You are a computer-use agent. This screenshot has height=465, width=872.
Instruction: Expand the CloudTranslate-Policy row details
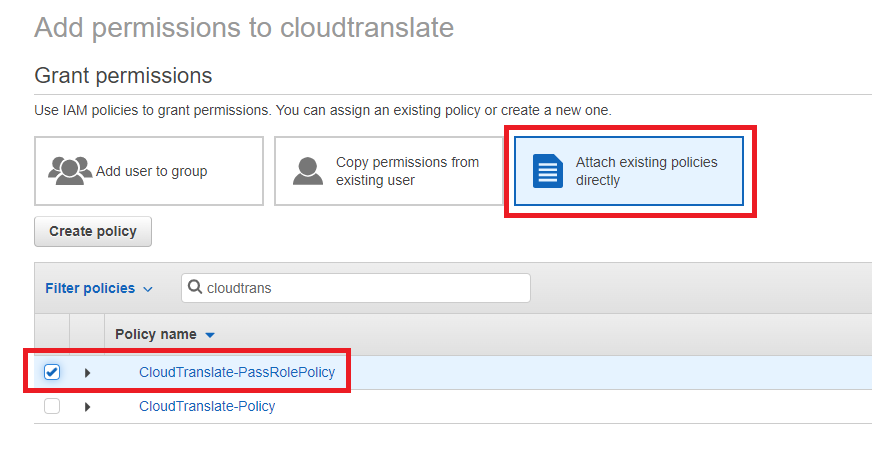click(87, 407)
